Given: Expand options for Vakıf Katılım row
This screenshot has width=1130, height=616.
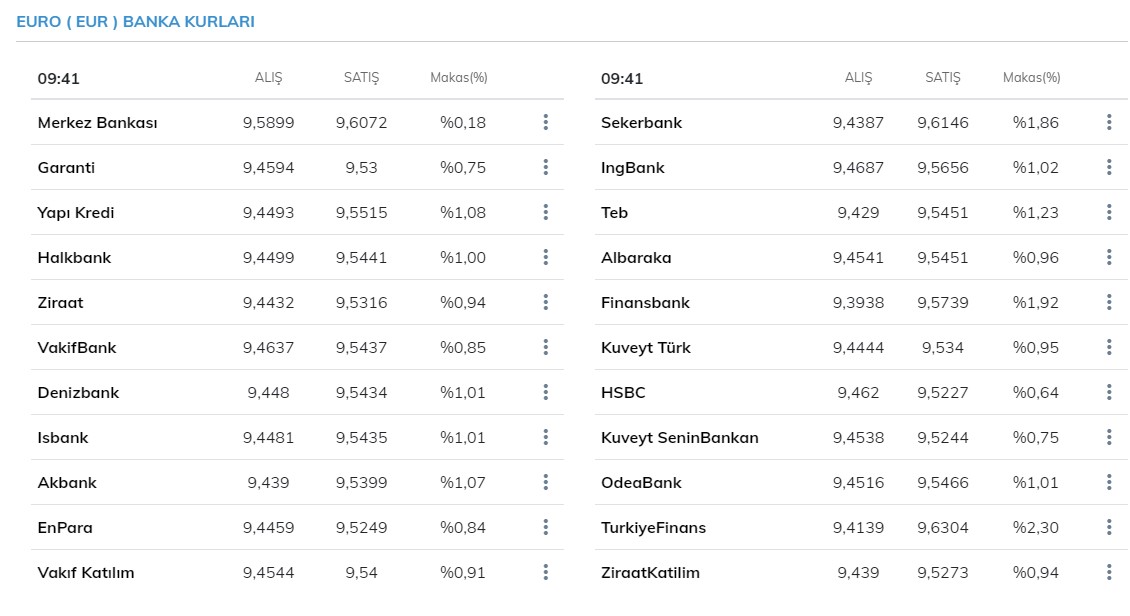Looking at the screenshot, I should click(545, 572).
